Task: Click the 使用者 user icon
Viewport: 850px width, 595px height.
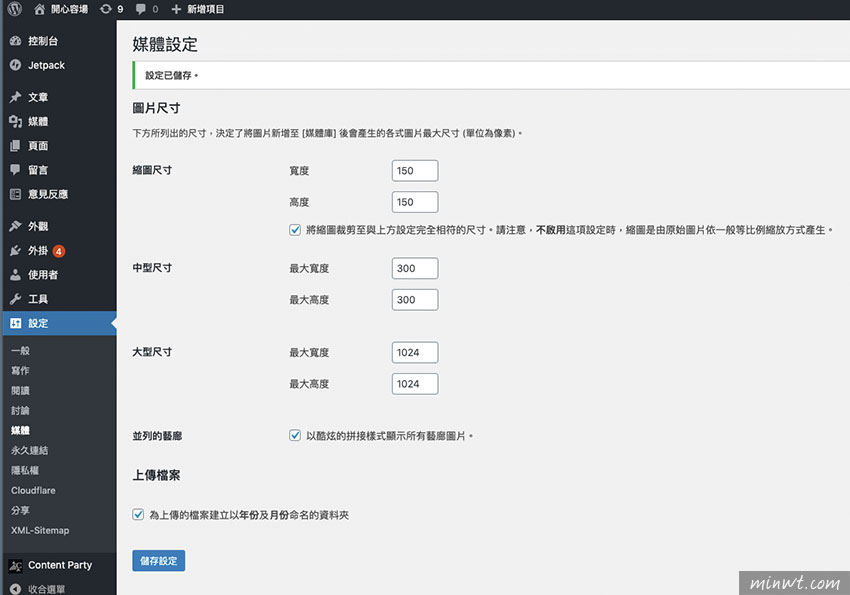Action: pyautogui.click(x=15, y=275)
